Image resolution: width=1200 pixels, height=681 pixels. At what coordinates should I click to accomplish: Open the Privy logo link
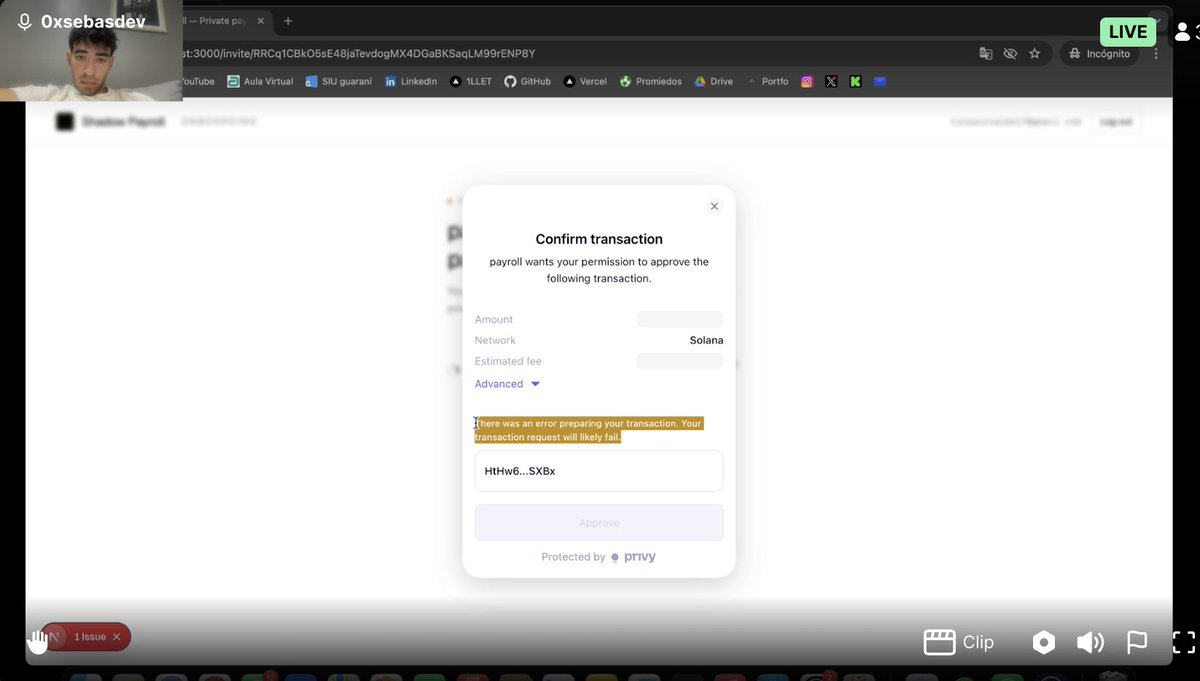[x=634, y=557]
